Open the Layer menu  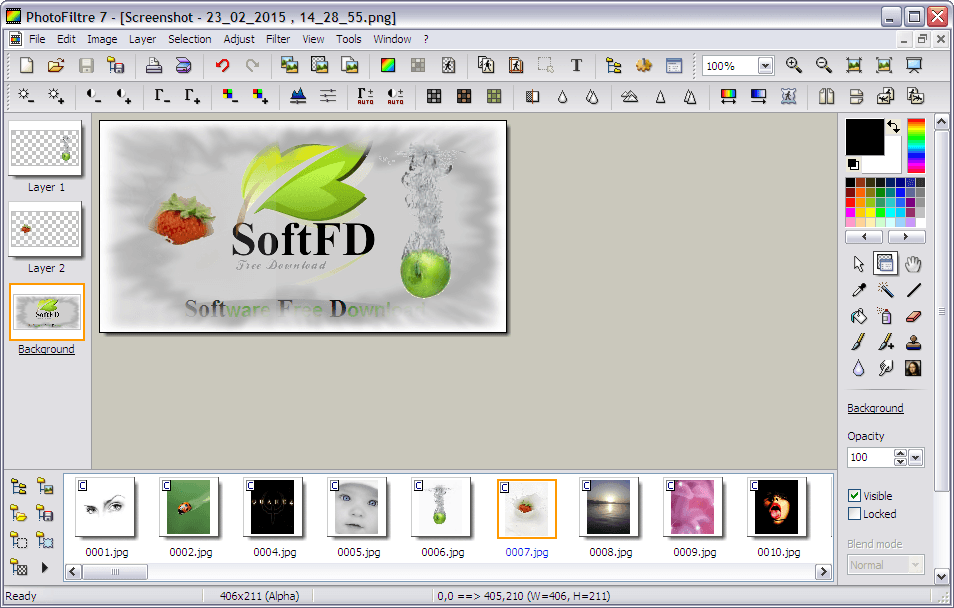tap(142, 39)
